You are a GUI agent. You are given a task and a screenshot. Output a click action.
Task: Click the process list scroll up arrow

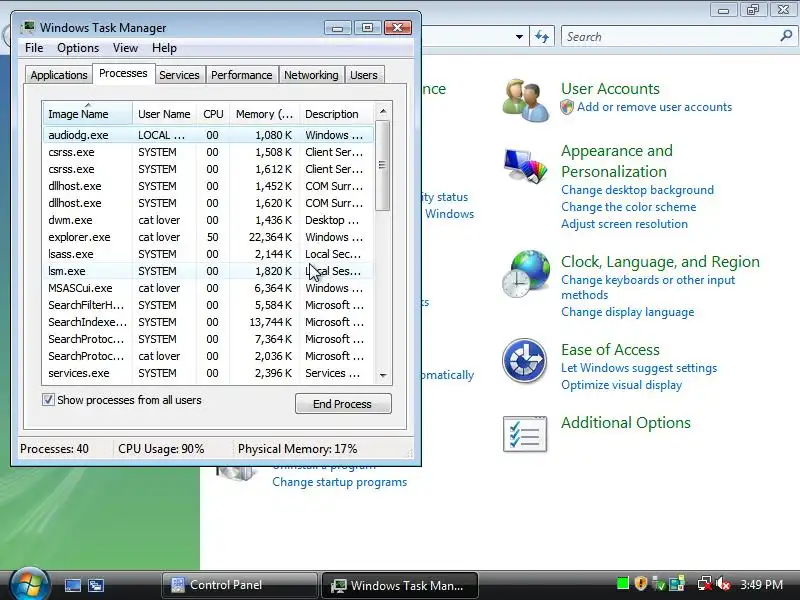point(383,111)
